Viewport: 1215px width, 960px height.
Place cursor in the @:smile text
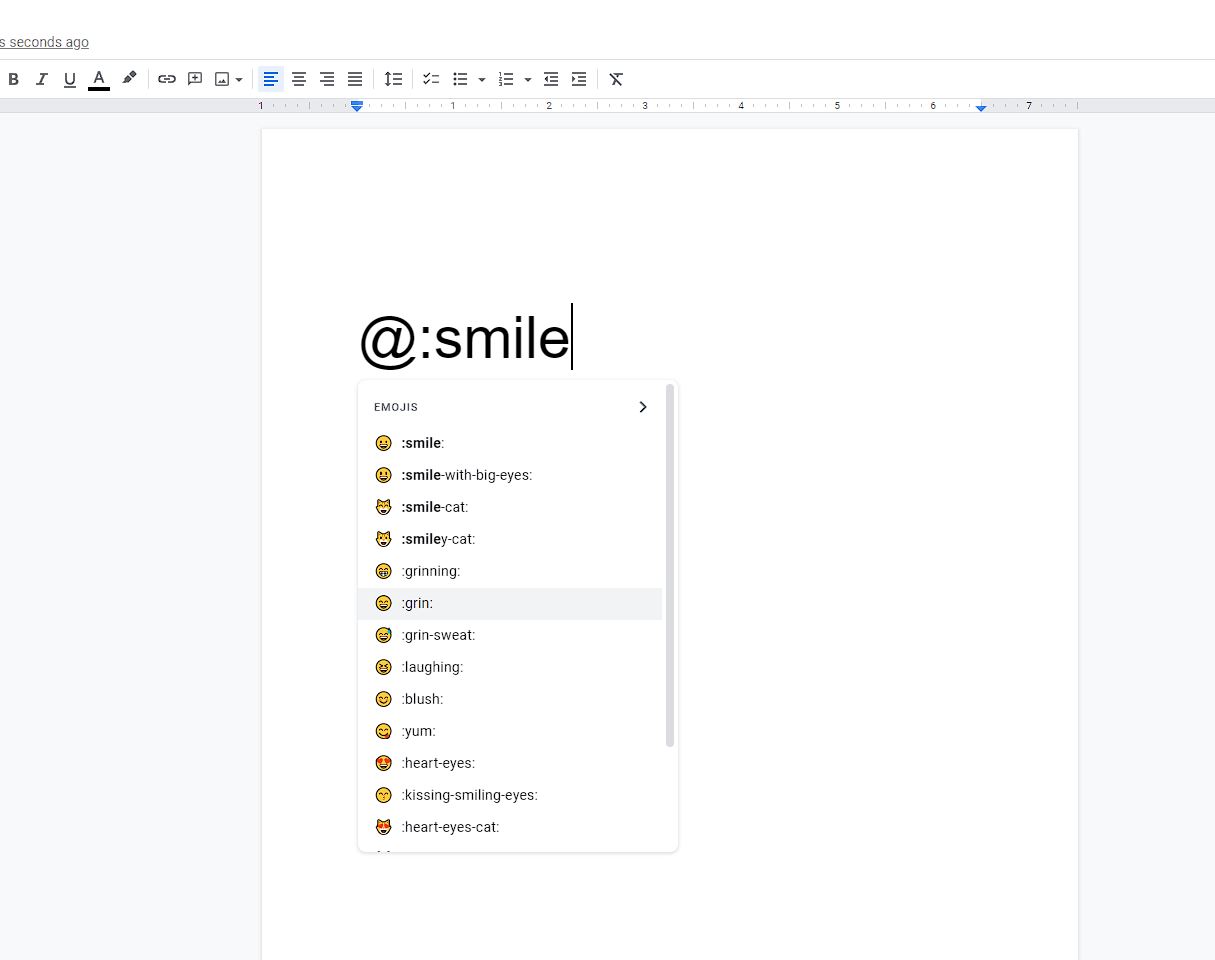click(464, 338)
